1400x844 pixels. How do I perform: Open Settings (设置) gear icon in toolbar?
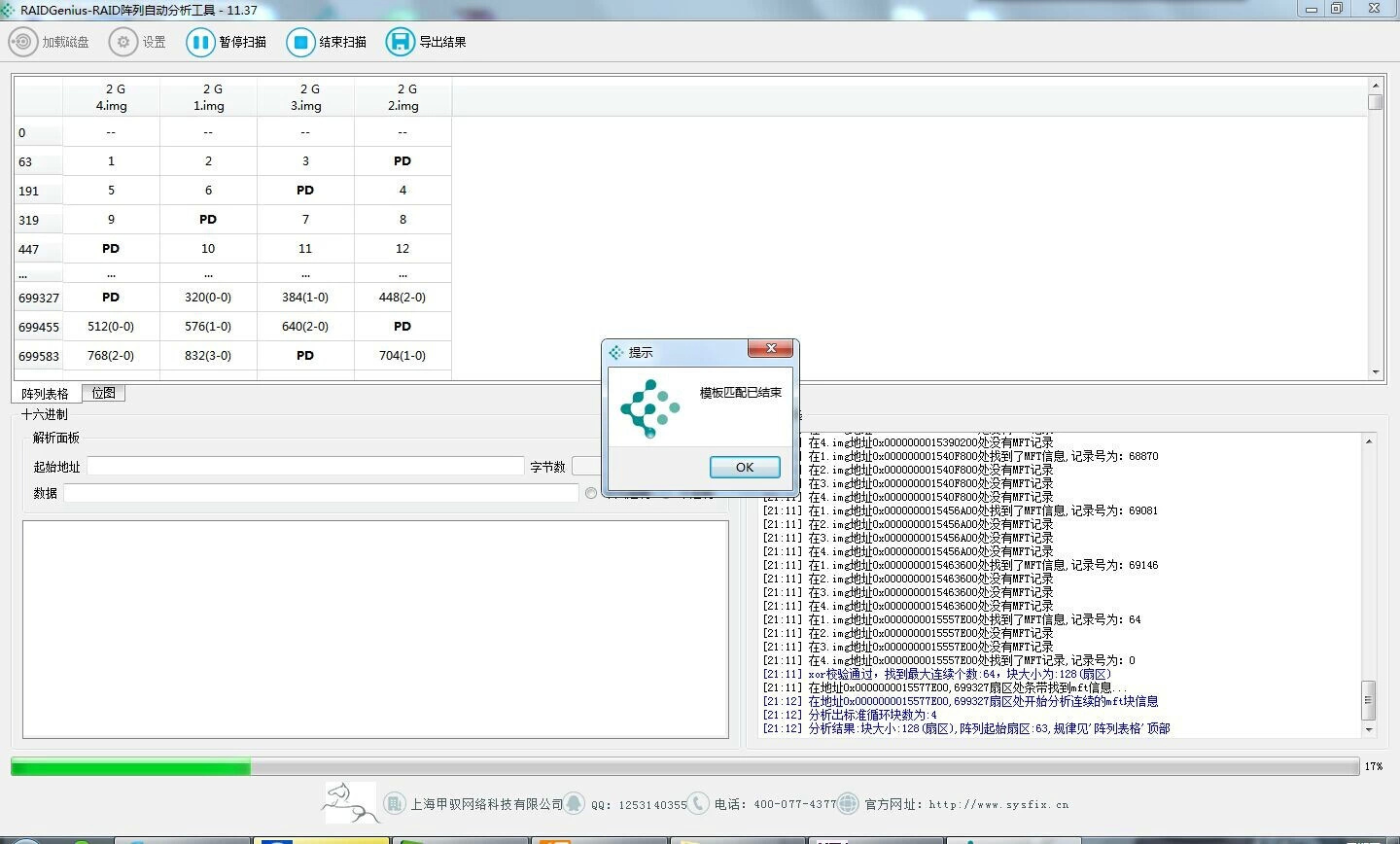122,42
